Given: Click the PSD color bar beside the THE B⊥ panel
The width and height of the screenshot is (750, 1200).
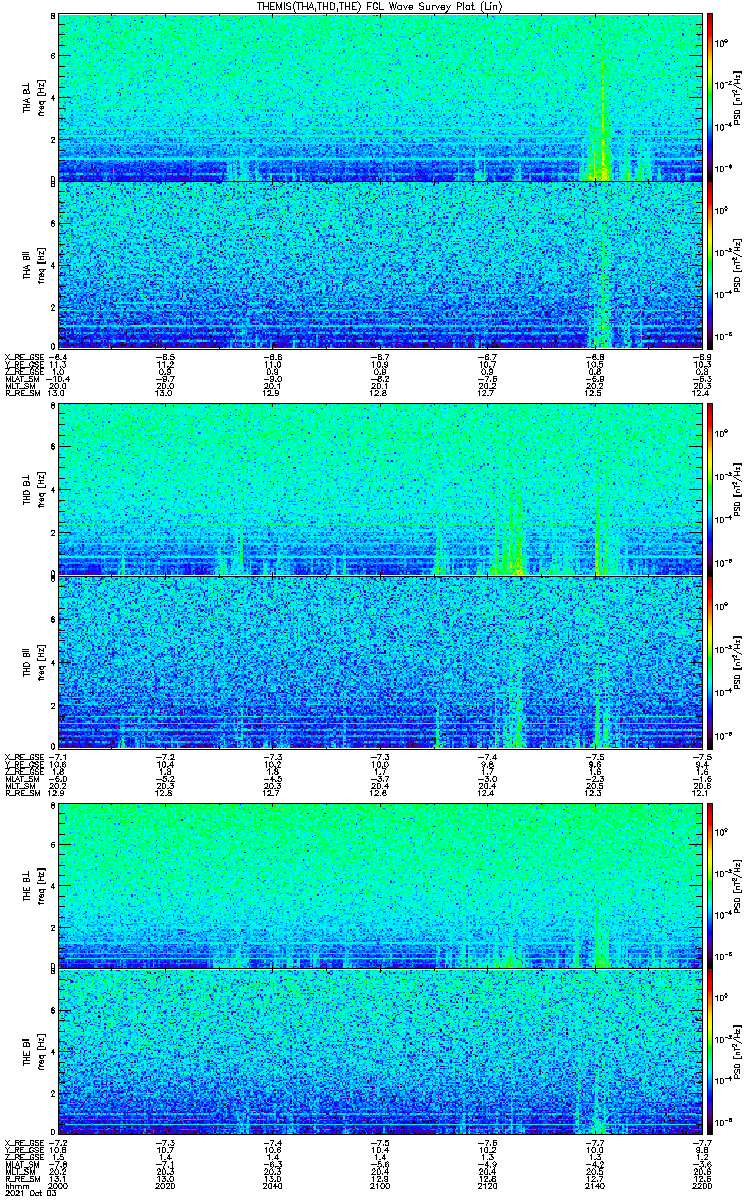Looking at the screenshot, I should click(x=710, y=885).
